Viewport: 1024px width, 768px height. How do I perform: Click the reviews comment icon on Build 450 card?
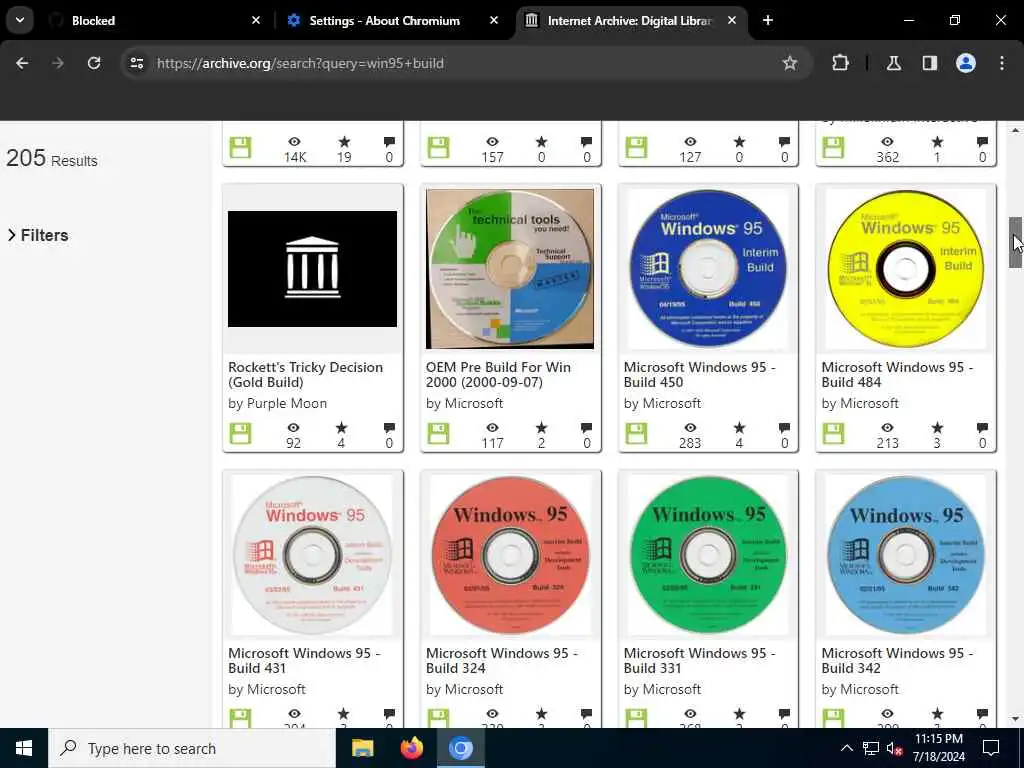click(784, 428)
